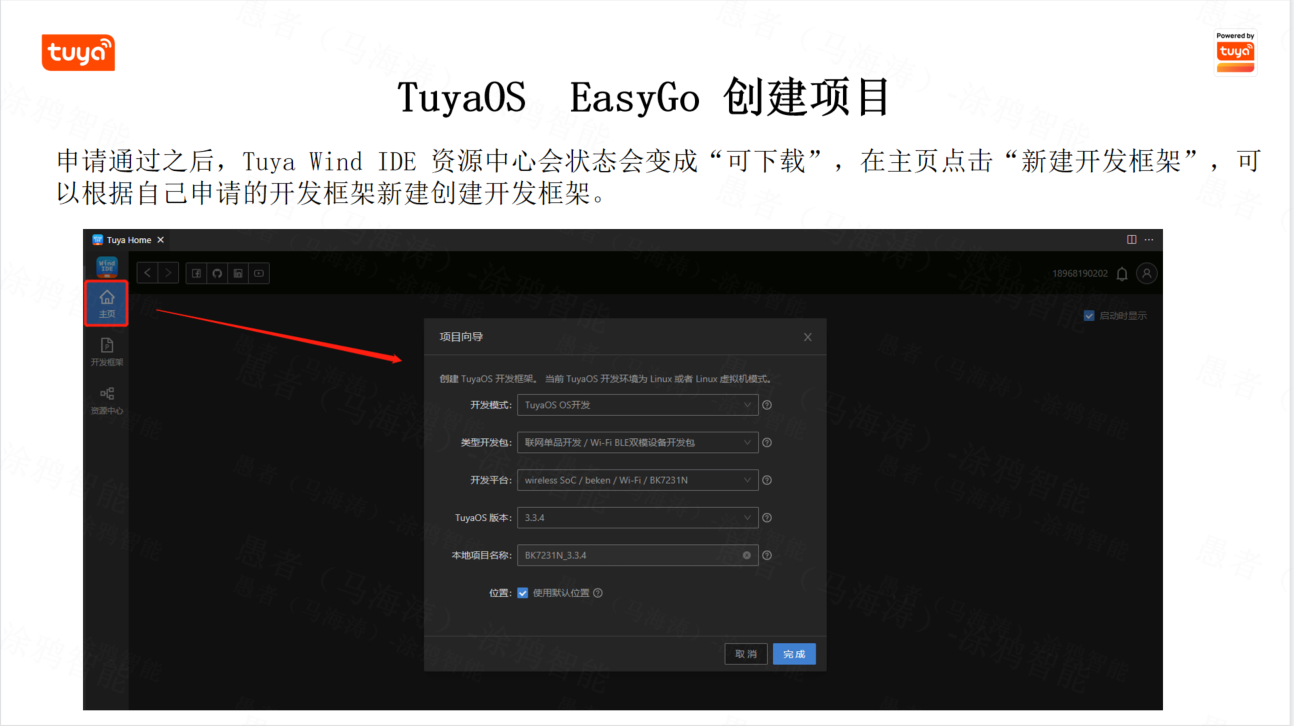Open the GitHub icon link
Viewport: 1294px width, 726px height.
tap(217, 273)
